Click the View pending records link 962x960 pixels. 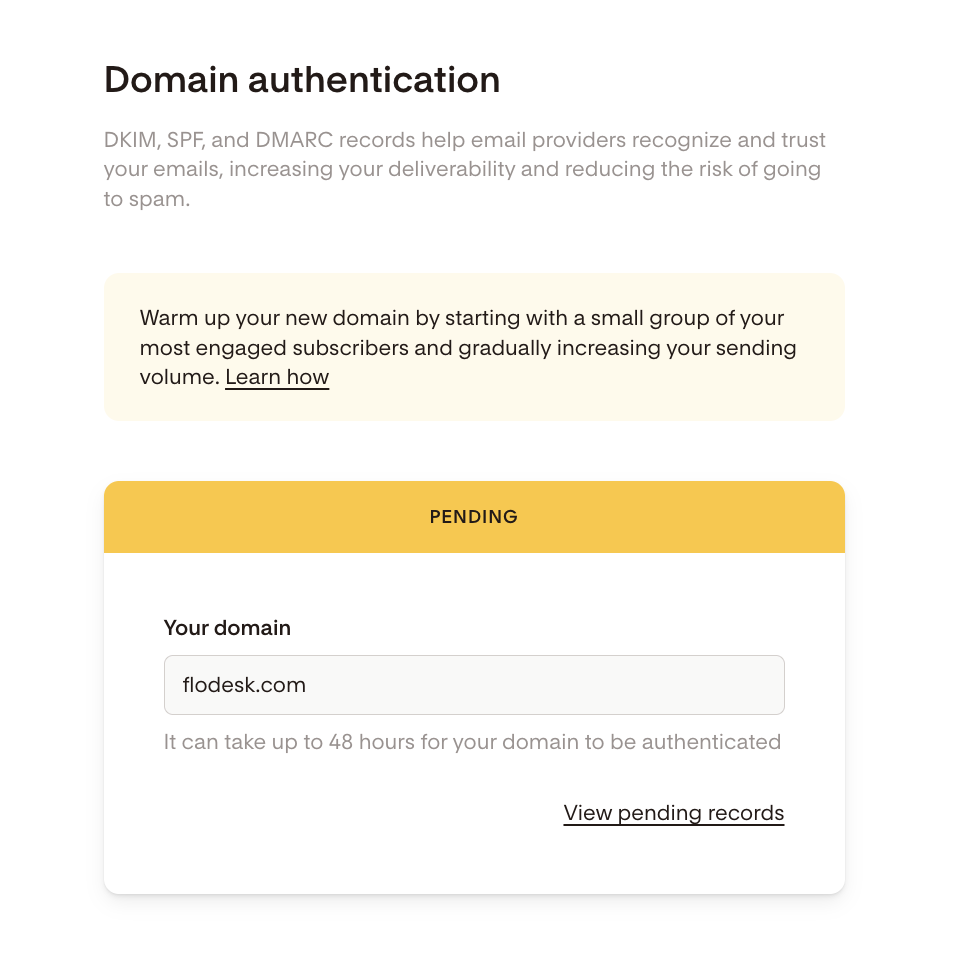[673, 813]
